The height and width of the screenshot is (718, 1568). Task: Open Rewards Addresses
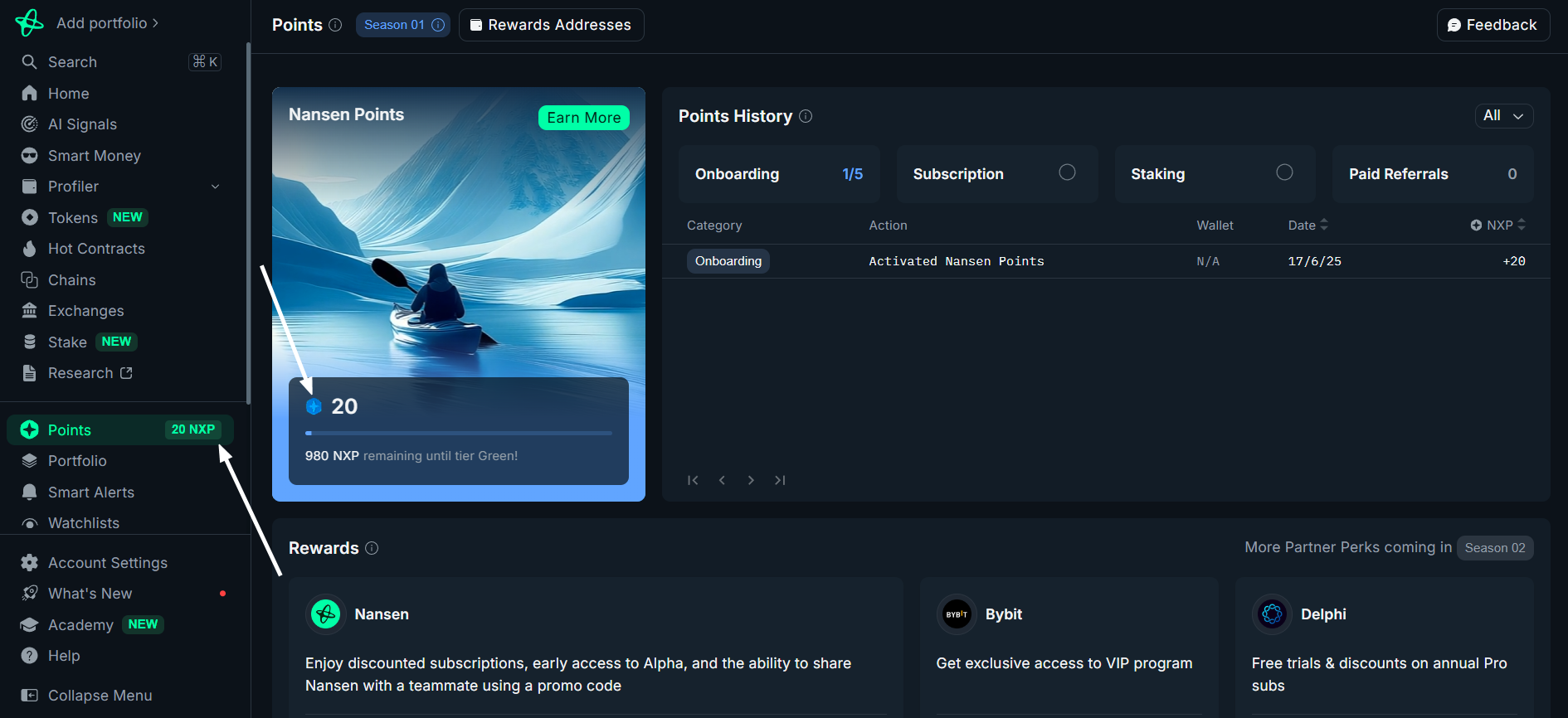(x=551, y=25)
